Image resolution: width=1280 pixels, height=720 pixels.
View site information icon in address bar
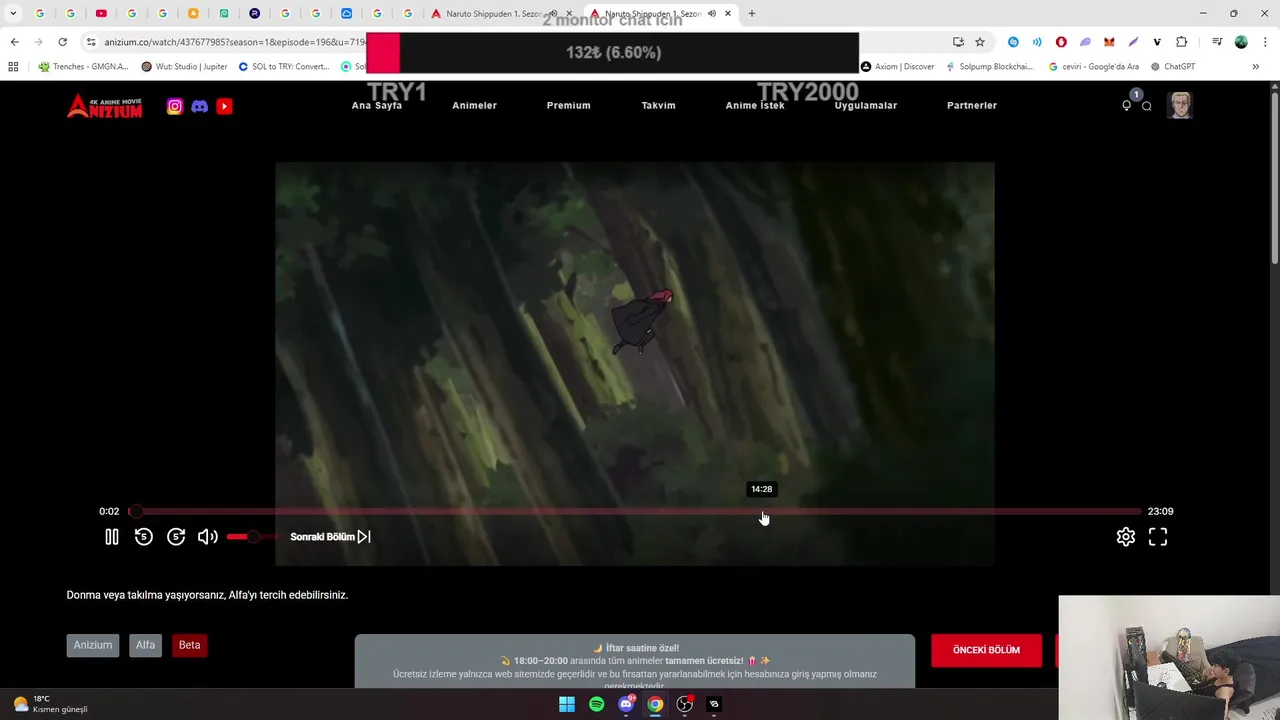point(91,42)
